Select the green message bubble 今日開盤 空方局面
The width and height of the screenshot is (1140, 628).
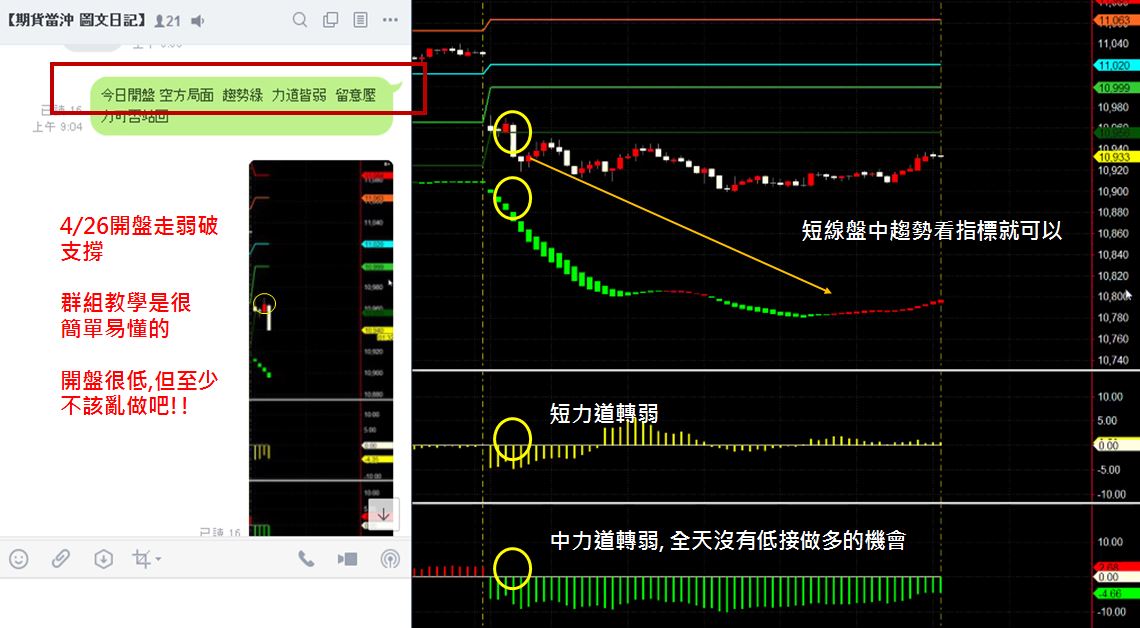pos(241,105)
